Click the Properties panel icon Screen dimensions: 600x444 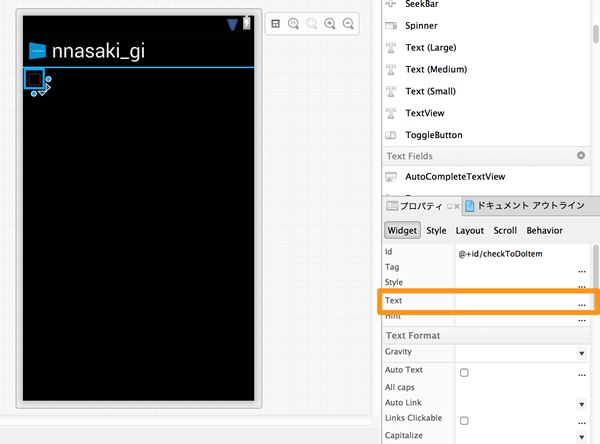(x=392, y=206)
